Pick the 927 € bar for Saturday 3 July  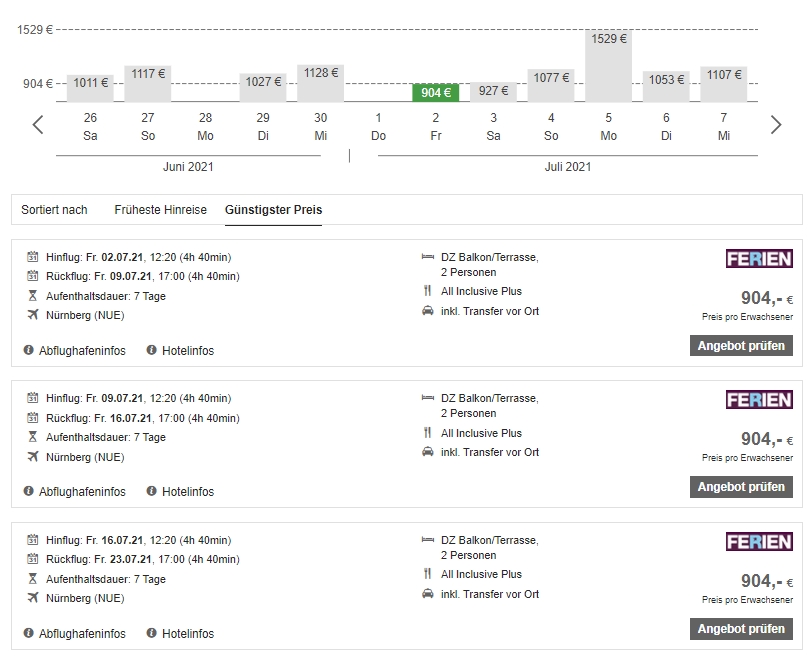(x=493, y=92)
